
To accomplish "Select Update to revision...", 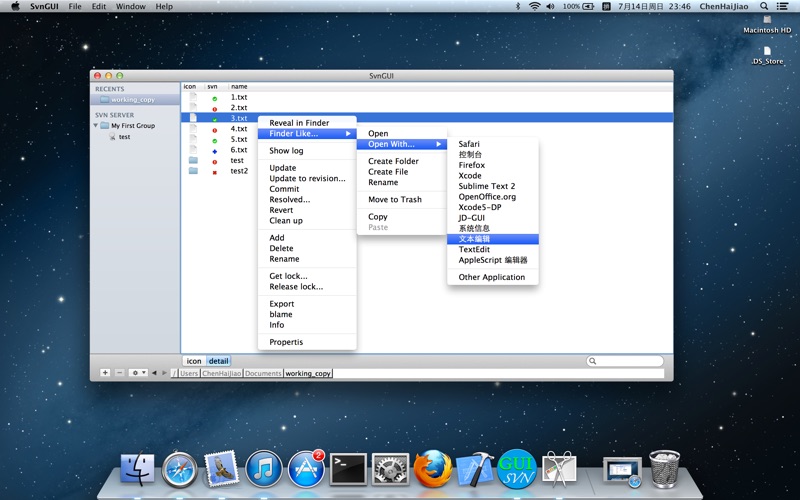I will pyautogui.click(x=307, y=179).
